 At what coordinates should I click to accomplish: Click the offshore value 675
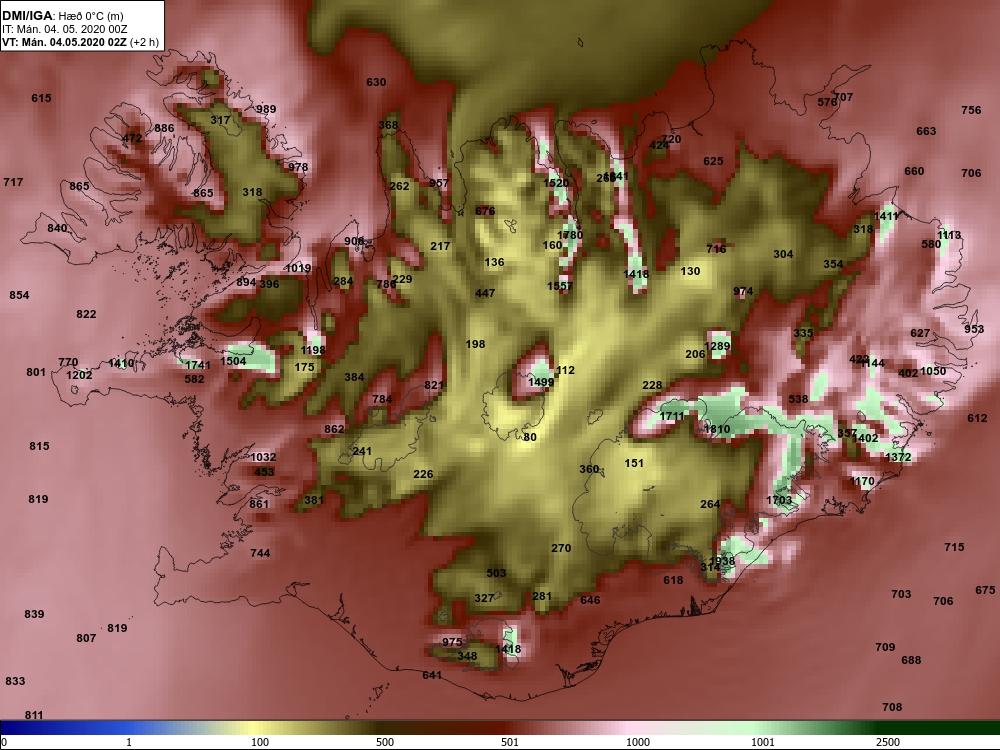[x=985, y=591]
